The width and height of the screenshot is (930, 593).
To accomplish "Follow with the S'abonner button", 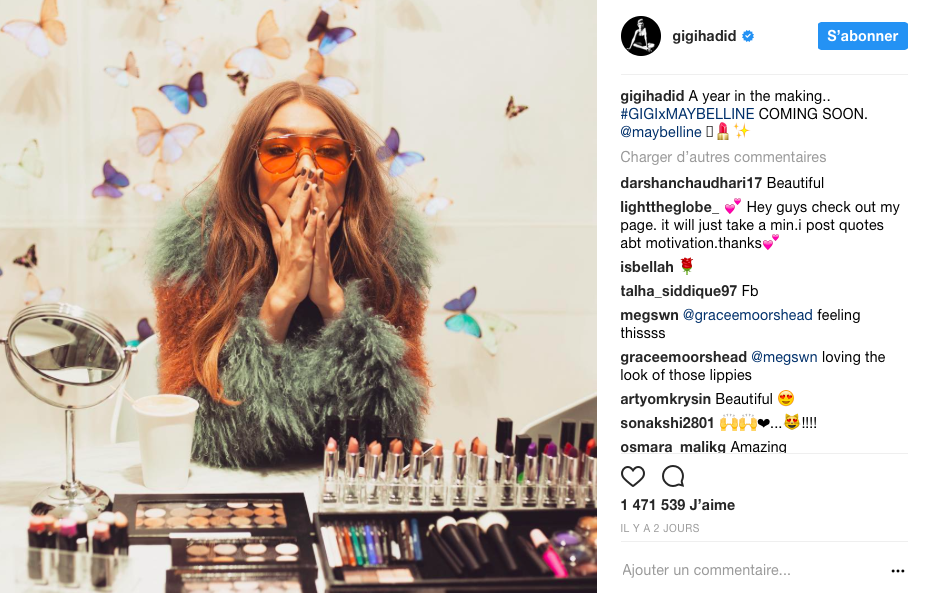I will (862, 36).
